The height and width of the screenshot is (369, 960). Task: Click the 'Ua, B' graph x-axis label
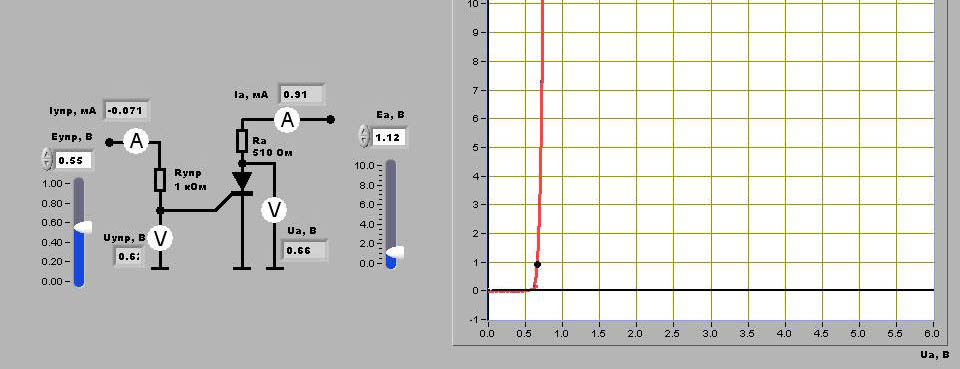point(935,354)
